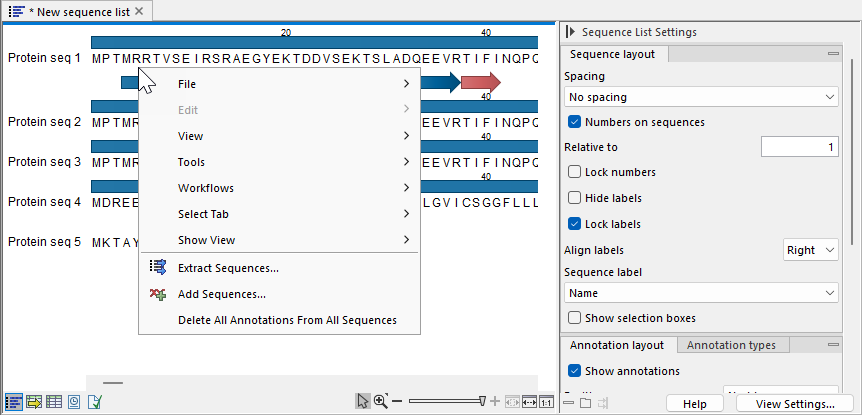Open the Align labels dropdown
The image size is (862, 415).
[x=810, y=250]
